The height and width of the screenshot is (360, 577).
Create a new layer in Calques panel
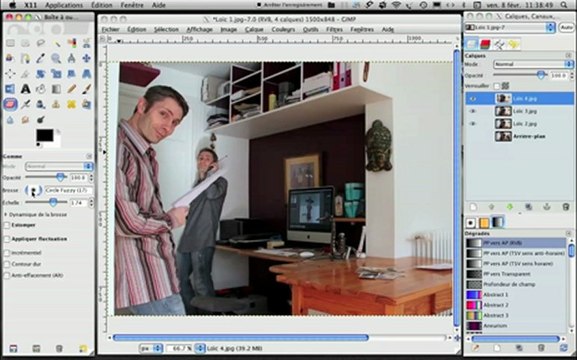pyautogui.click(x=473, y=207)
